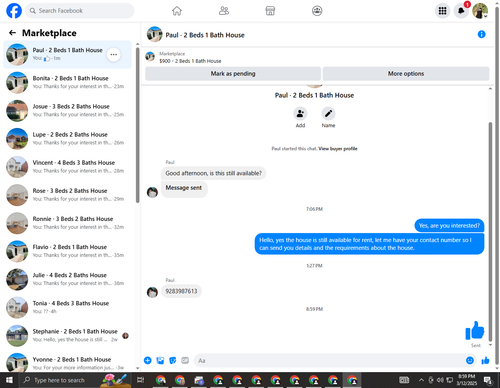This screenshot has width=500, height=388.
Task: Open Julie - 4 Beds 2 Baths House chat
Action: (67, 279)
